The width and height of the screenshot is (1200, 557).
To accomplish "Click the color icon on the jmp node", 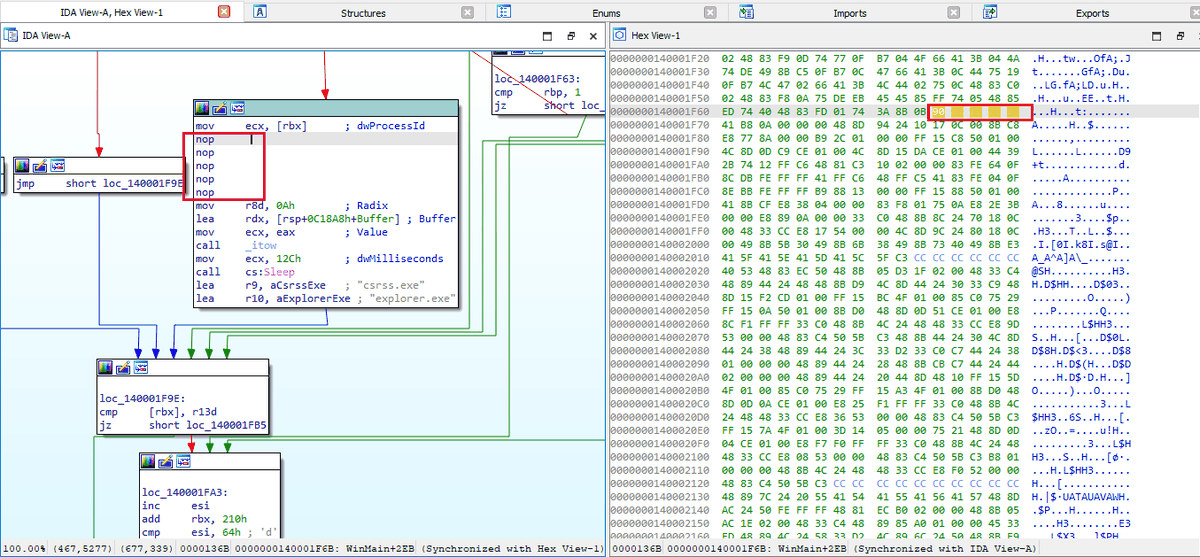I will [x=22, y=165].
